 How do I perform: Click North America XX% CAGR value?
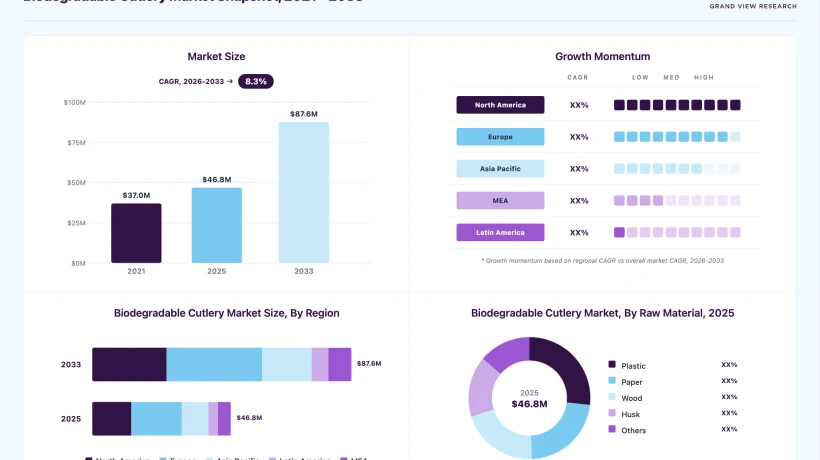click(x=579, y=105)
